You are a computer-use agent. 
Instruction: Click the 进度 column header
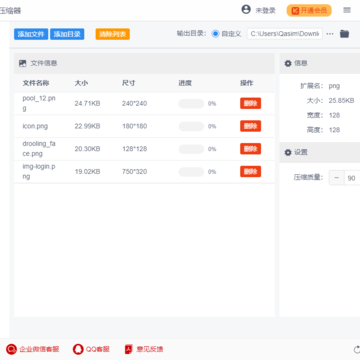(185, 83)
